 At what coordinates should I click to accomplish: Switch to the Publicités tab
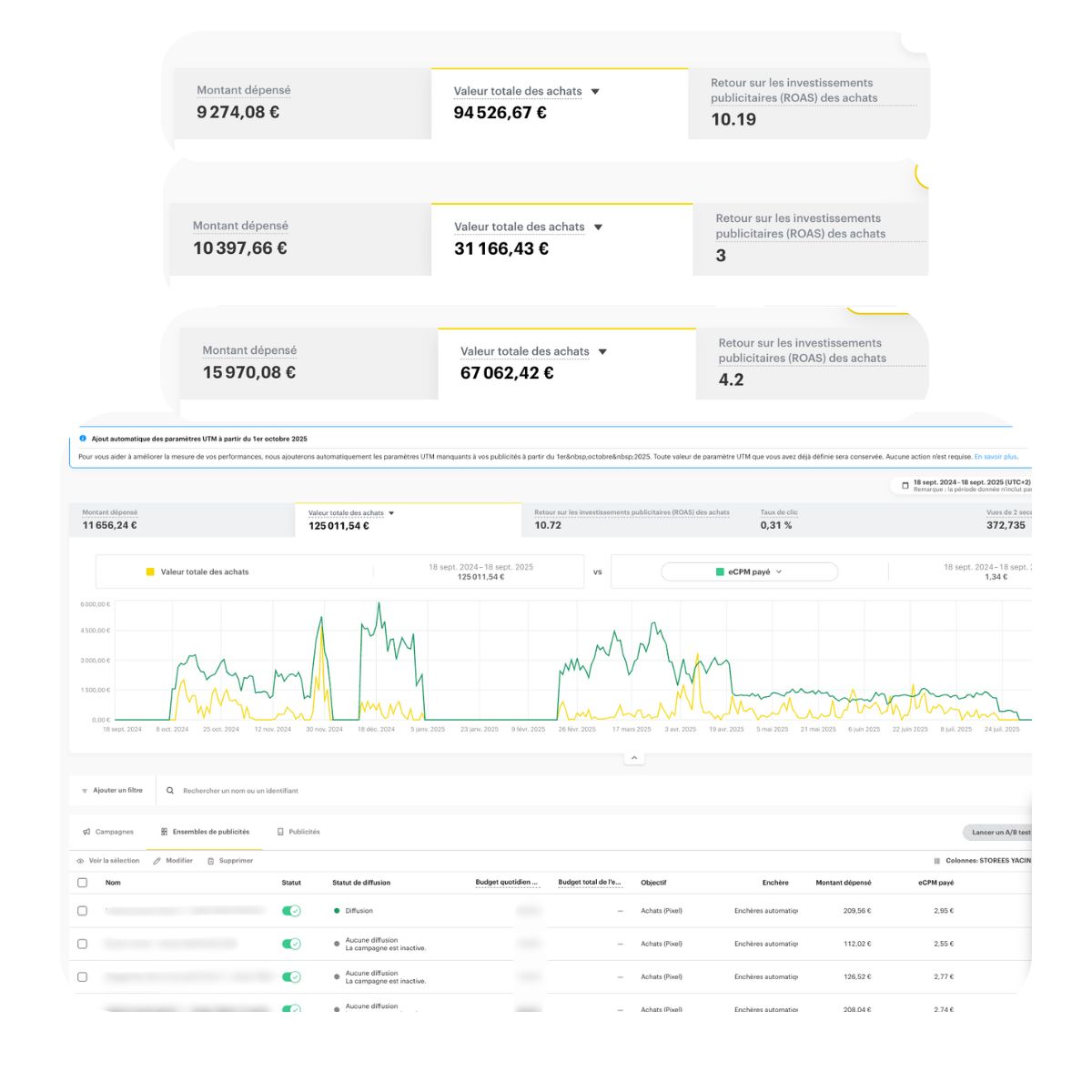coord(298,832)
